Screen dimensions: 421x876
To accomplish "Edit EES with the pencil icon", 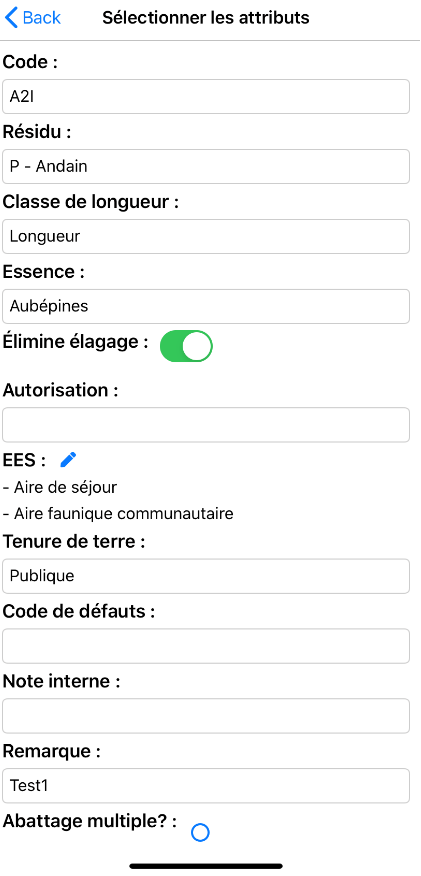I will pyautogui.click(x=68, y=460).
